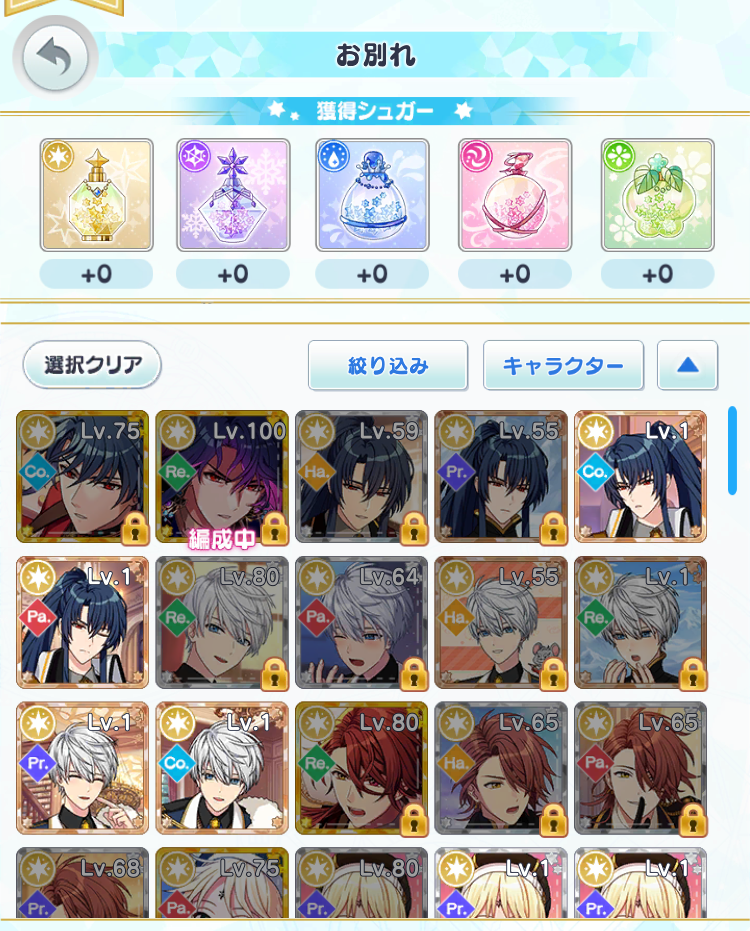
Task: Select the green flower sugar bottle
Action: click(x=657, y=195)
